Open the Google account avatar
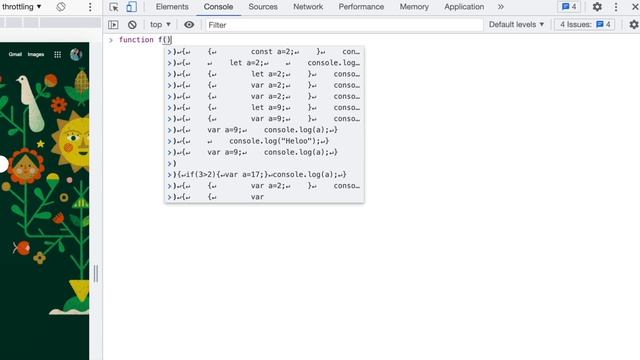This screenshot has height=360, width=640. (76, 54)
